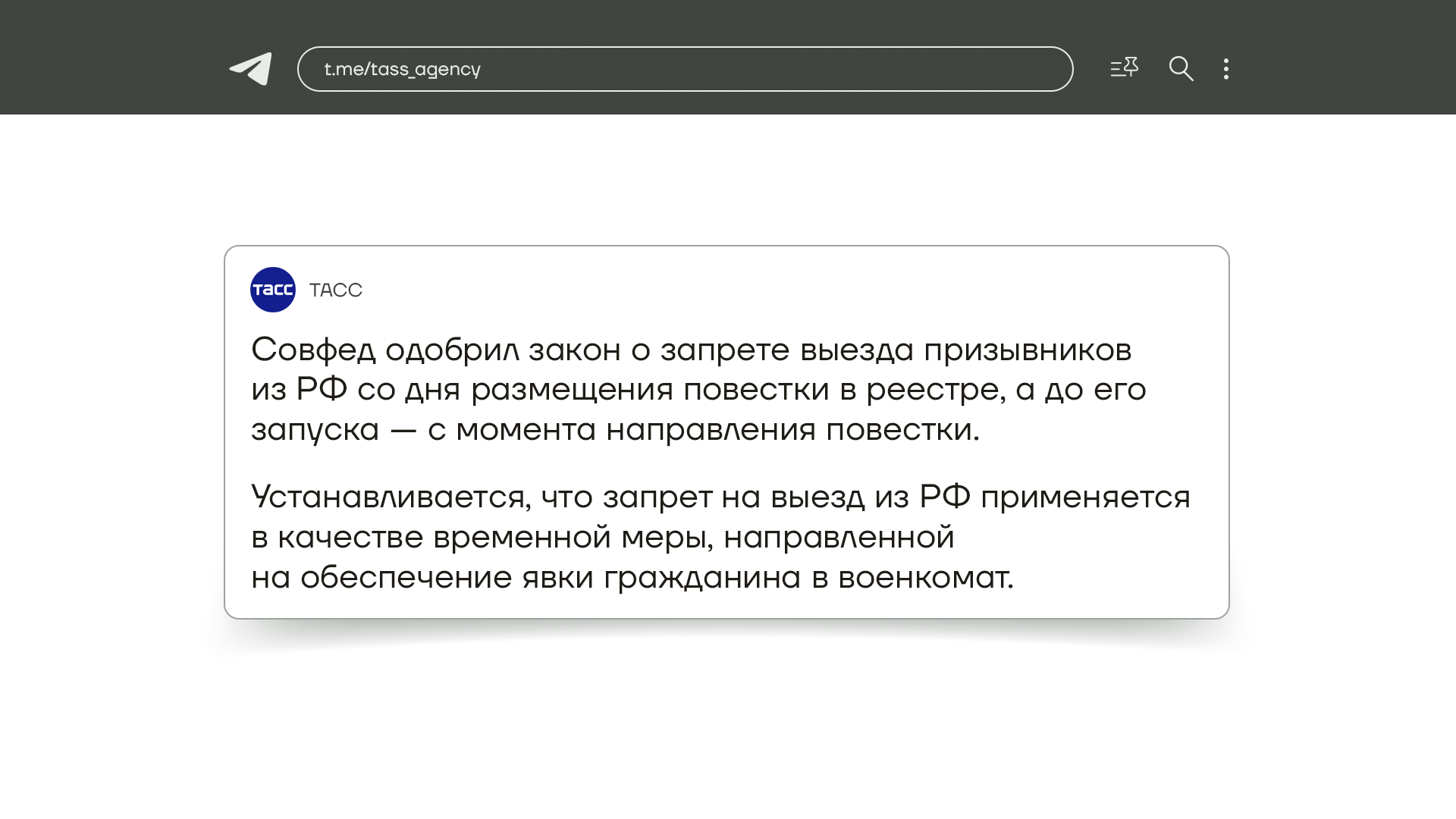Click the round blue TASS avatar
This screenshot has width=1456, height=819.
point(273,290)
